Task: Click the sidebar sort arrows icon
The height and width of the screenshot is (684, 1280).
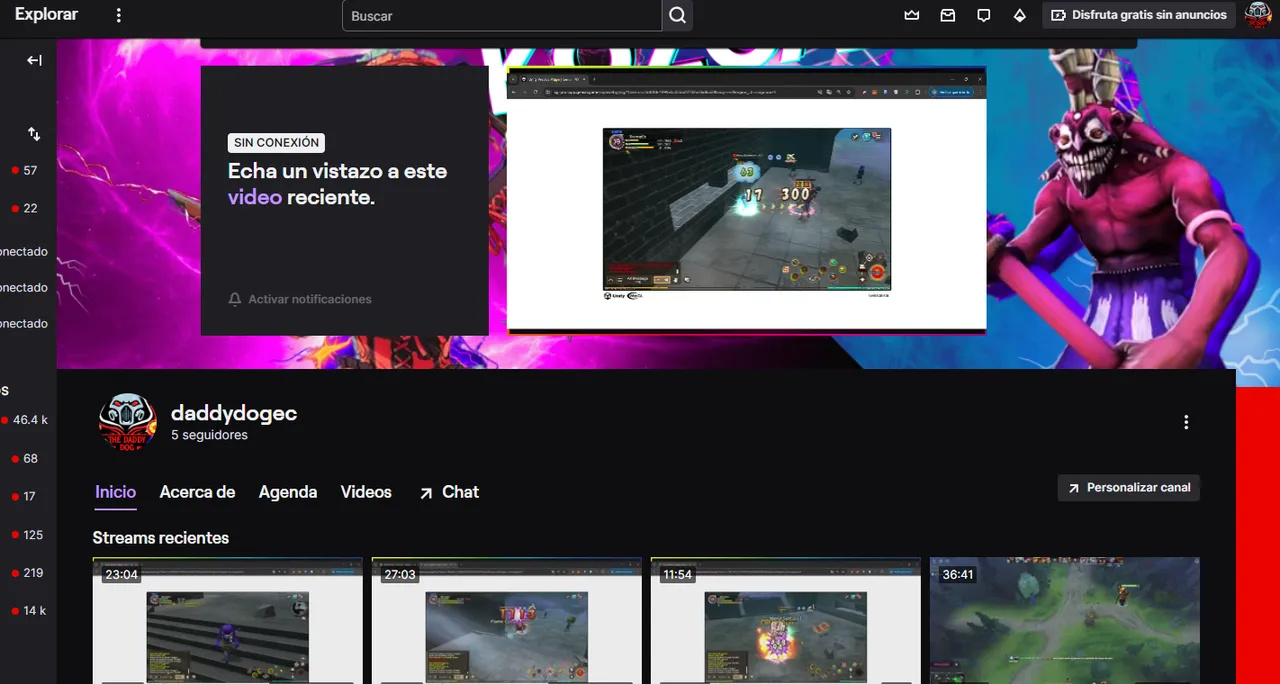Action: pos(34,134)
